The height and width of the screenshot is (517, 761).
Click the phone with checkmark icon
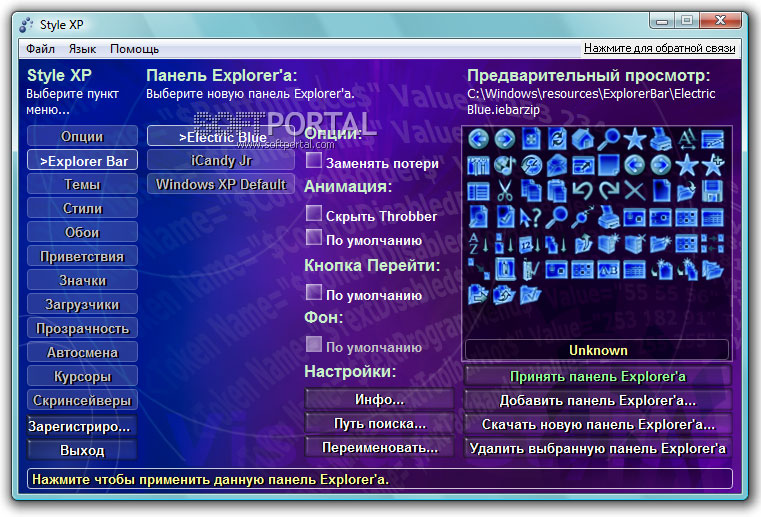pyautogui.click(x=531, y=269)
